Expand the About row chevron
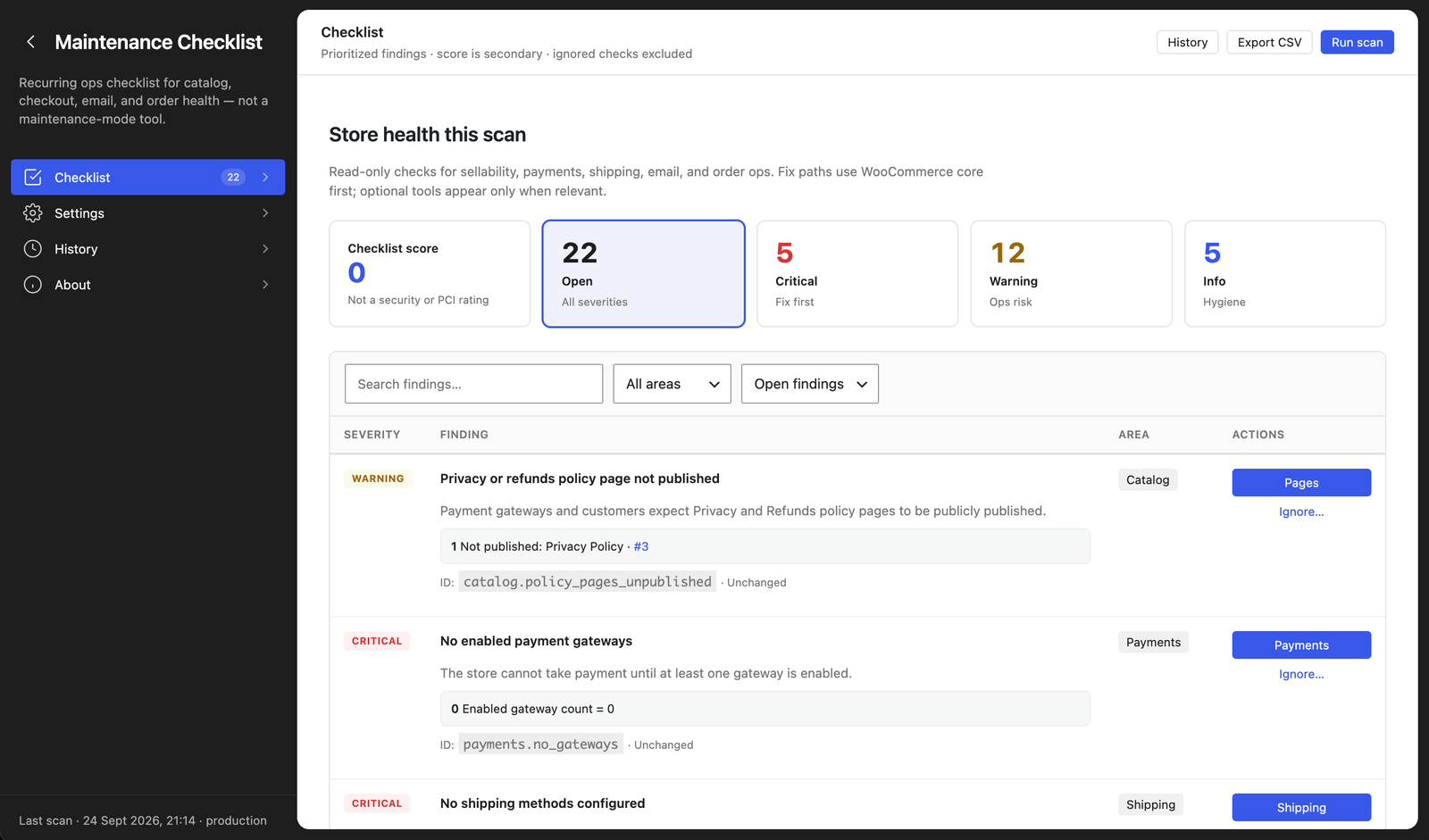The image size is (1429, 840). click(x=265, y=285)
